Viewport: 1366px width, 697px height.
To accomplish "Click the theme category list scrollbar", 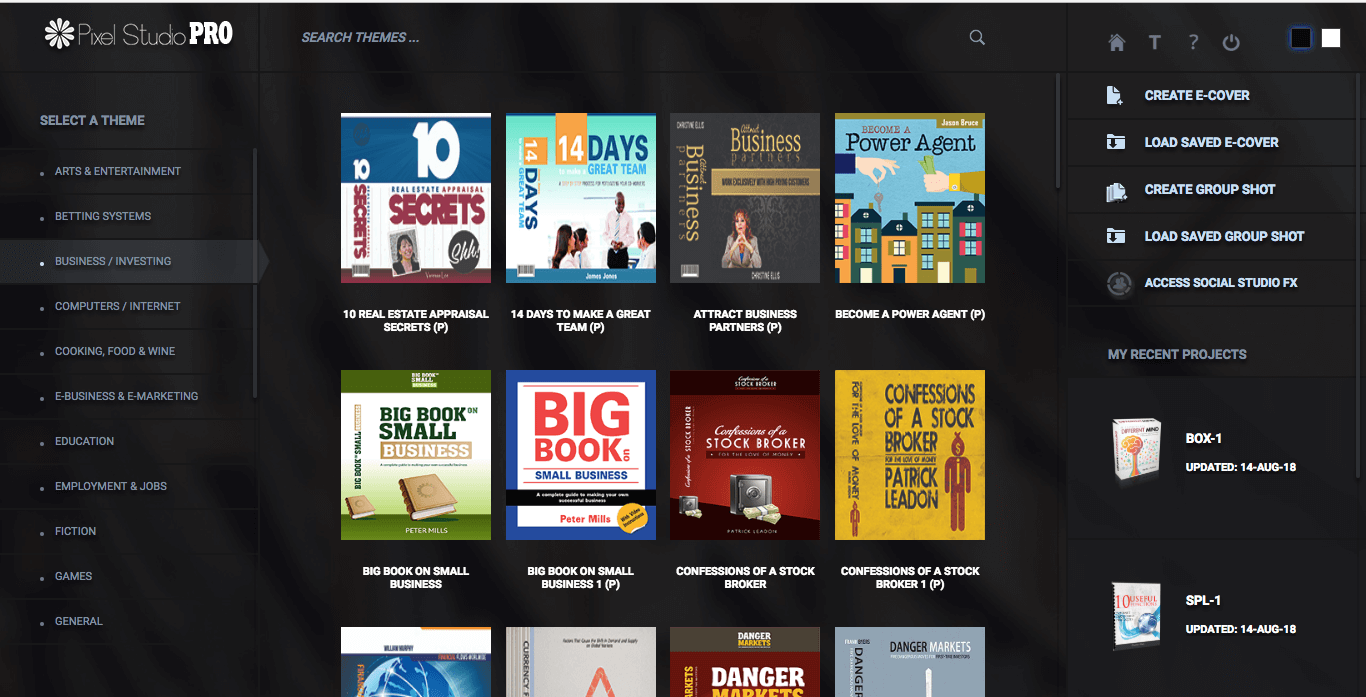I will tap(255, 272).
